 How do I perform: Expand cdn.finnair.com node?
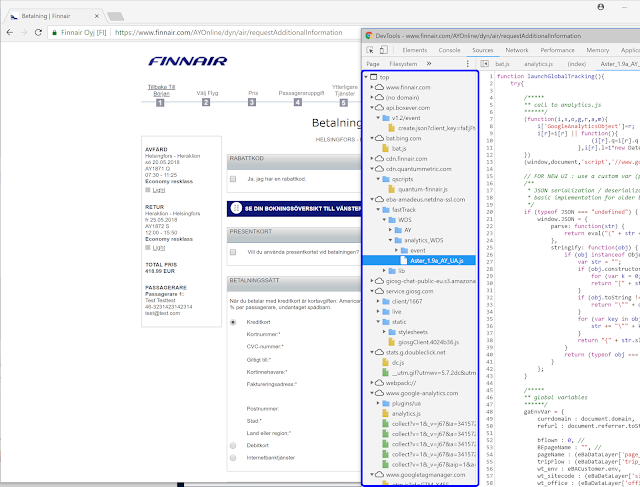click(x=372, y=158)
